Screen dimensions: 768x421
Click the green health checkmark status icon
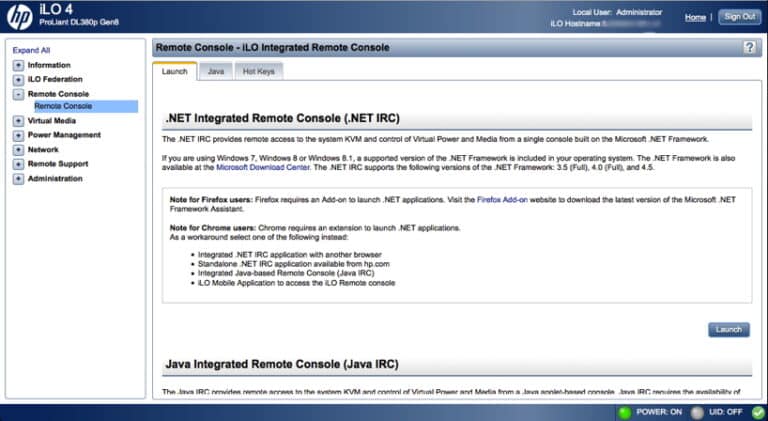click(758, 412)
